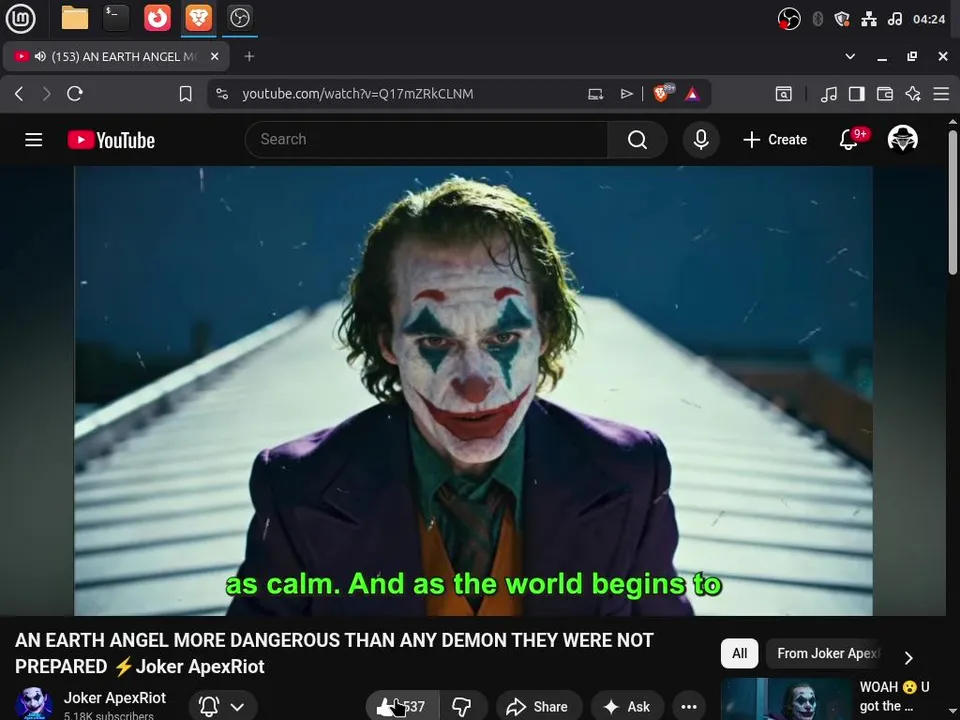Open the Linux Mint start menu
The height and width of the screenshot is (720, 960).
pyautogui.click(x=20, y=18)
